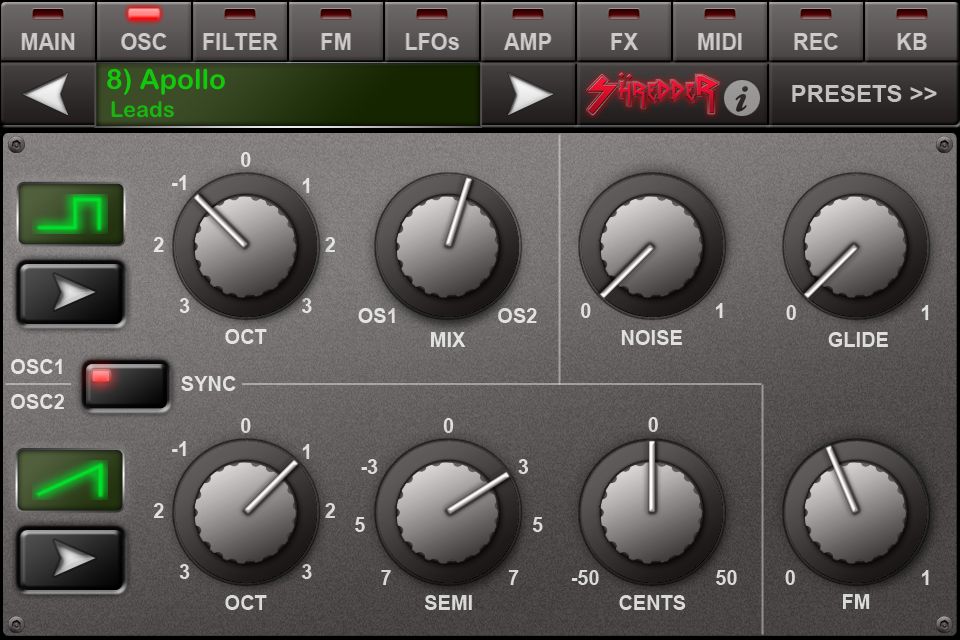Click the OSC2 label
This screenshot has width=960, height=640.
click(37, 402)
